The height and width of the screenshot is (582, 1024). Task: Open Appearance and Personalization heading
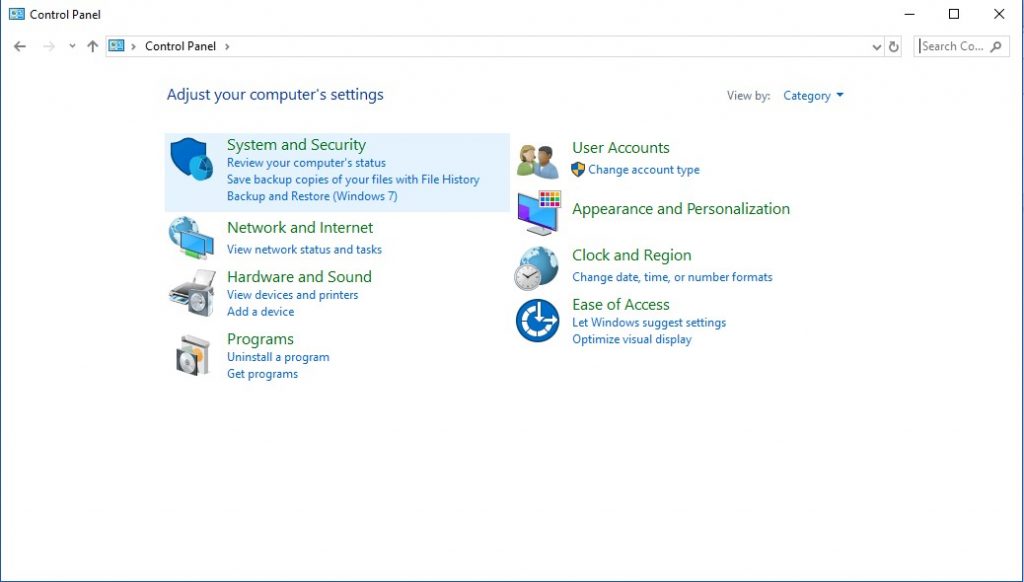click(681, 209)
